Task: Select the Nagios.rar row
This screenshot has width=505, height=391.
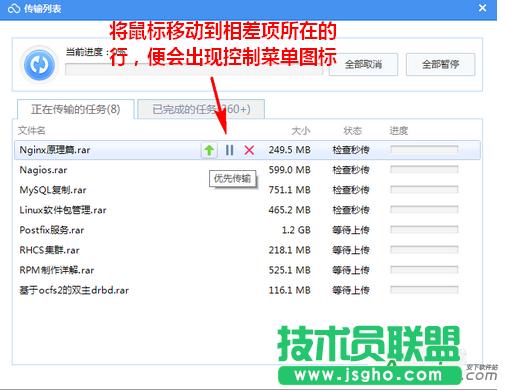Action: (247, 170)
